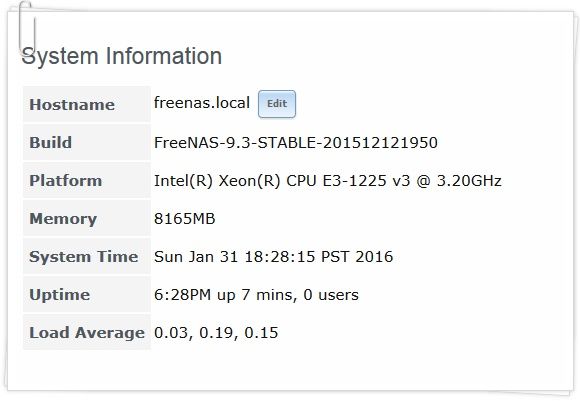Click the 0 users text in Uptime row
This screenshot has height=401, width=580.
[331, 295]
